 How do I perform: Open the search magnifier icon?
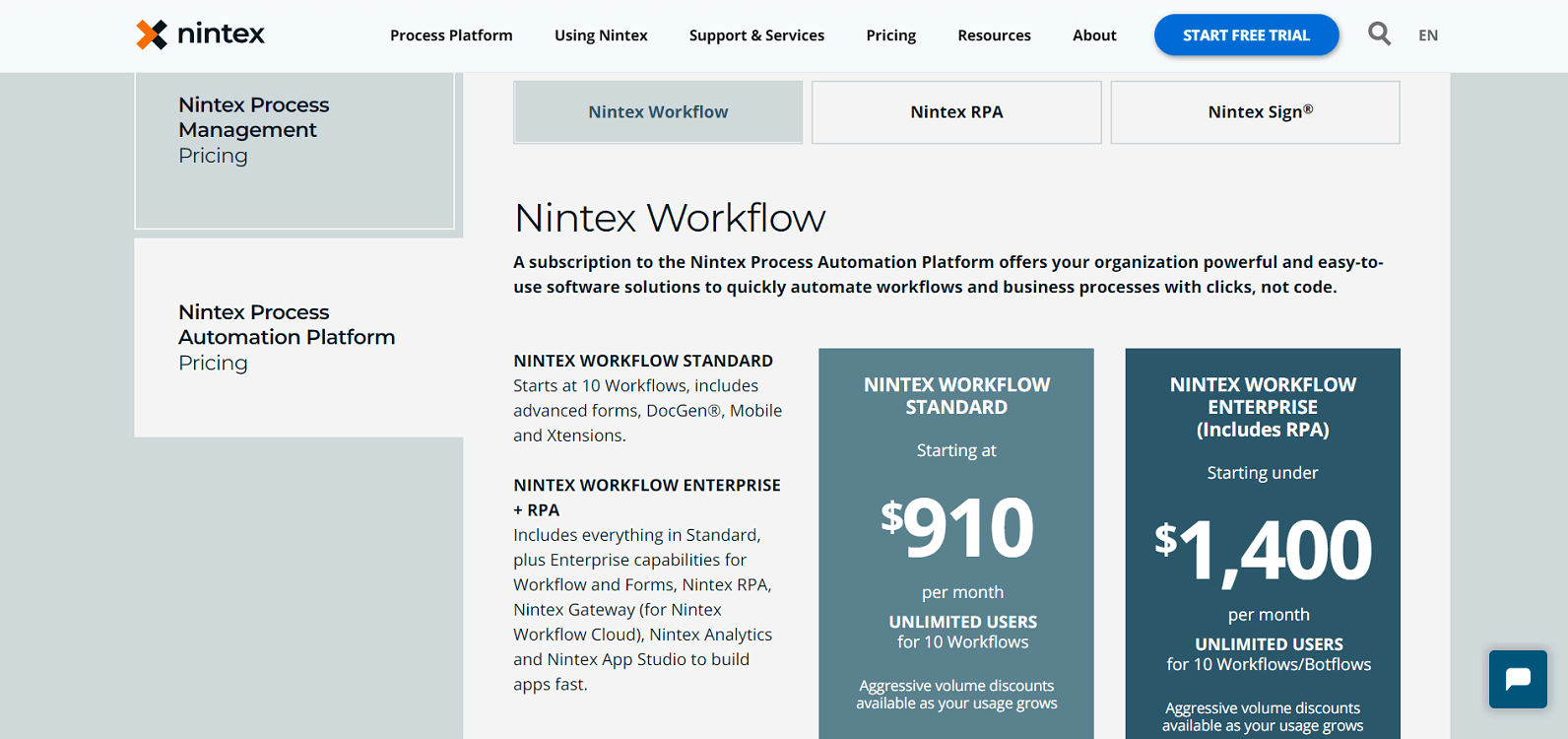point(1379,34)
